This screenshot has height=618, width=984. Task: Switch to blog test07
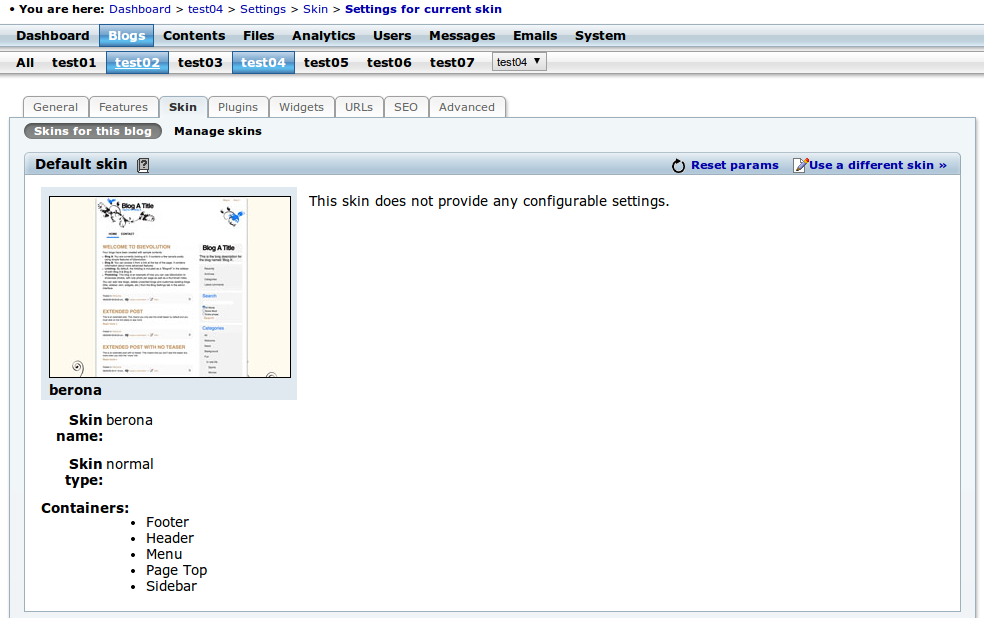[x=452, y=63]
